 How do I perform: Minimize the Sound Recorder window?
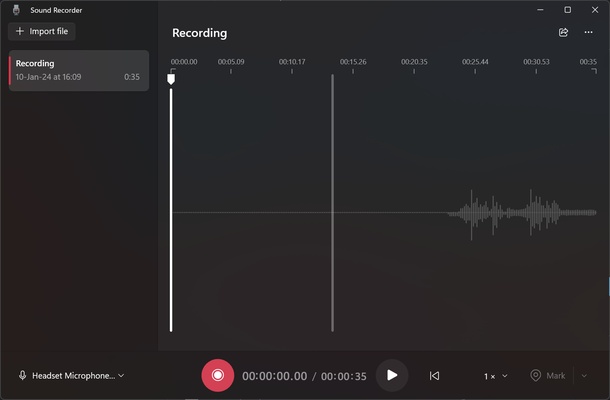point(540,10)
